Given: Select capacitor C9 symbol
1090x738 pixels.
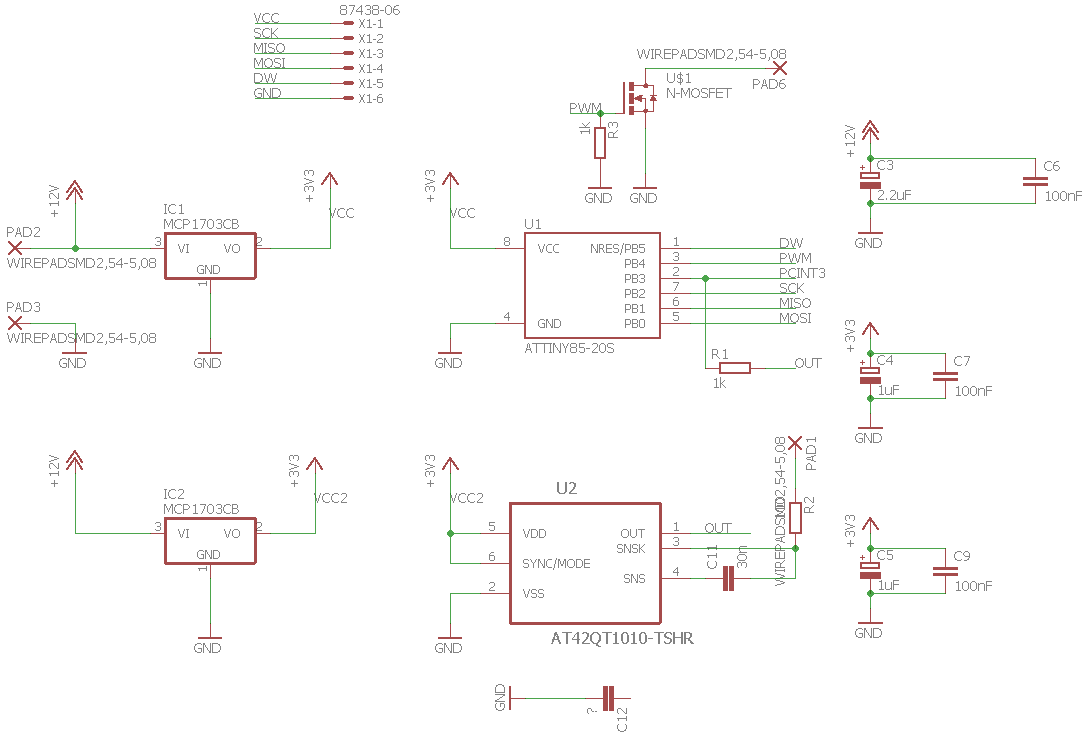Looking at the screenshot, I should pos(945,571).
